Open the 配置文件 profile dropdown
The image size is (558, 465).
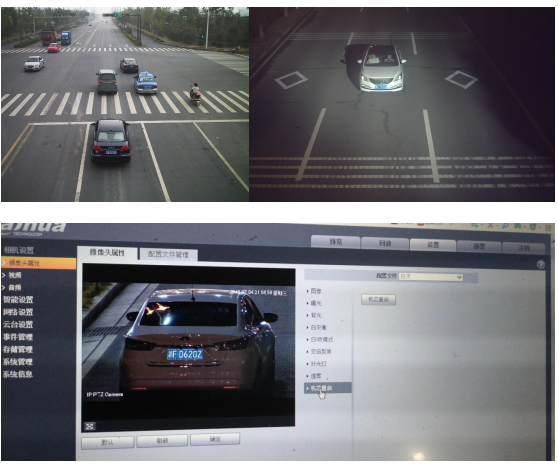click(431, 276)
